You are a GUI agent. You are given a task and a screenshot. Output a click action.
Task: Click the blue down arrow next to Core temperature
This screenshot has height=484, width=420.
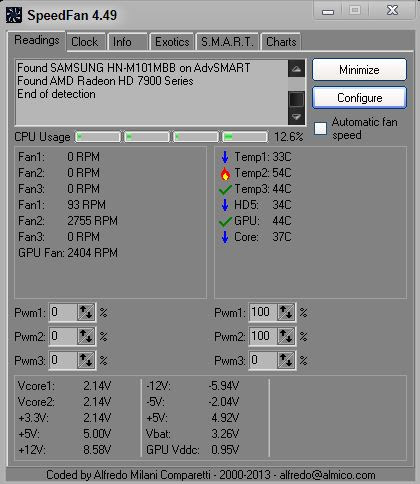pyautogui.click(x=225, y=237)
